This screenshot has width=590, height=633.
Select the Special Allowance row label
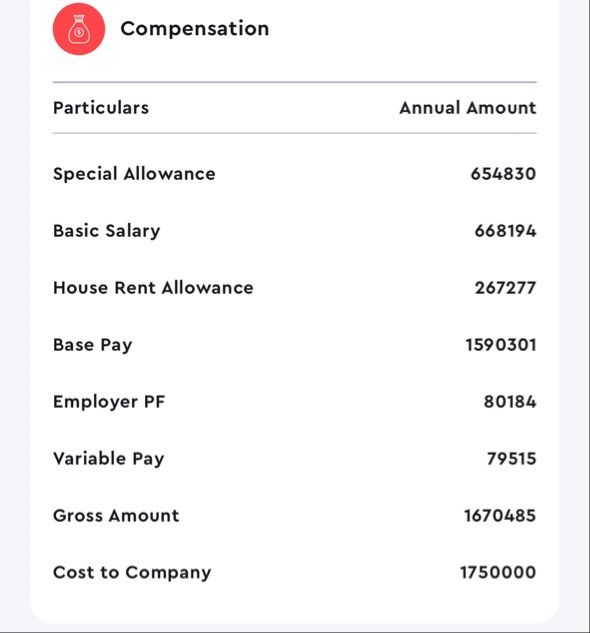(x=134, y=174)
